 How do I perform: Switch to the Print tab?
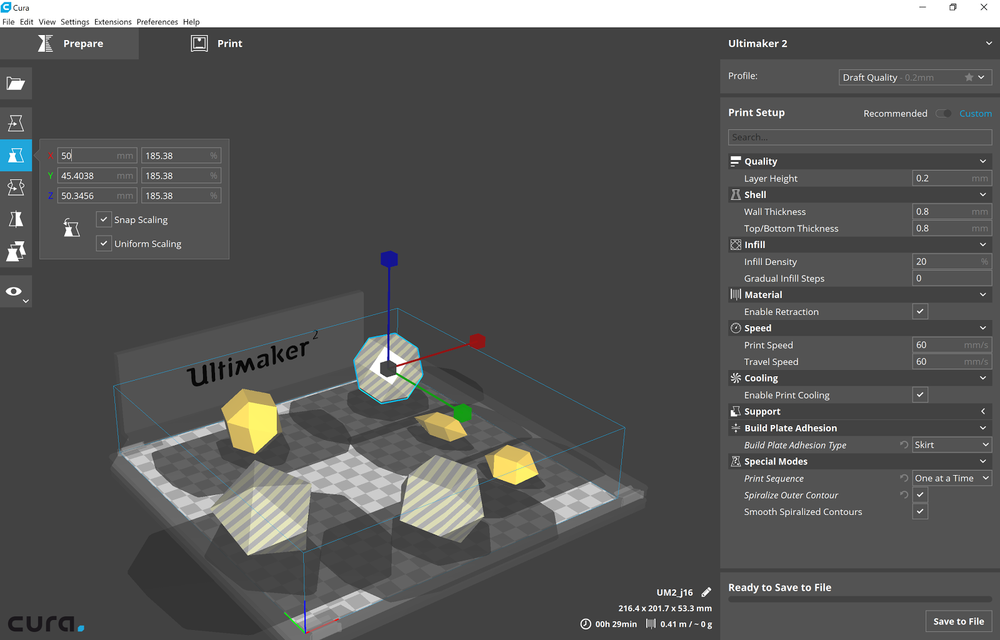216,43
